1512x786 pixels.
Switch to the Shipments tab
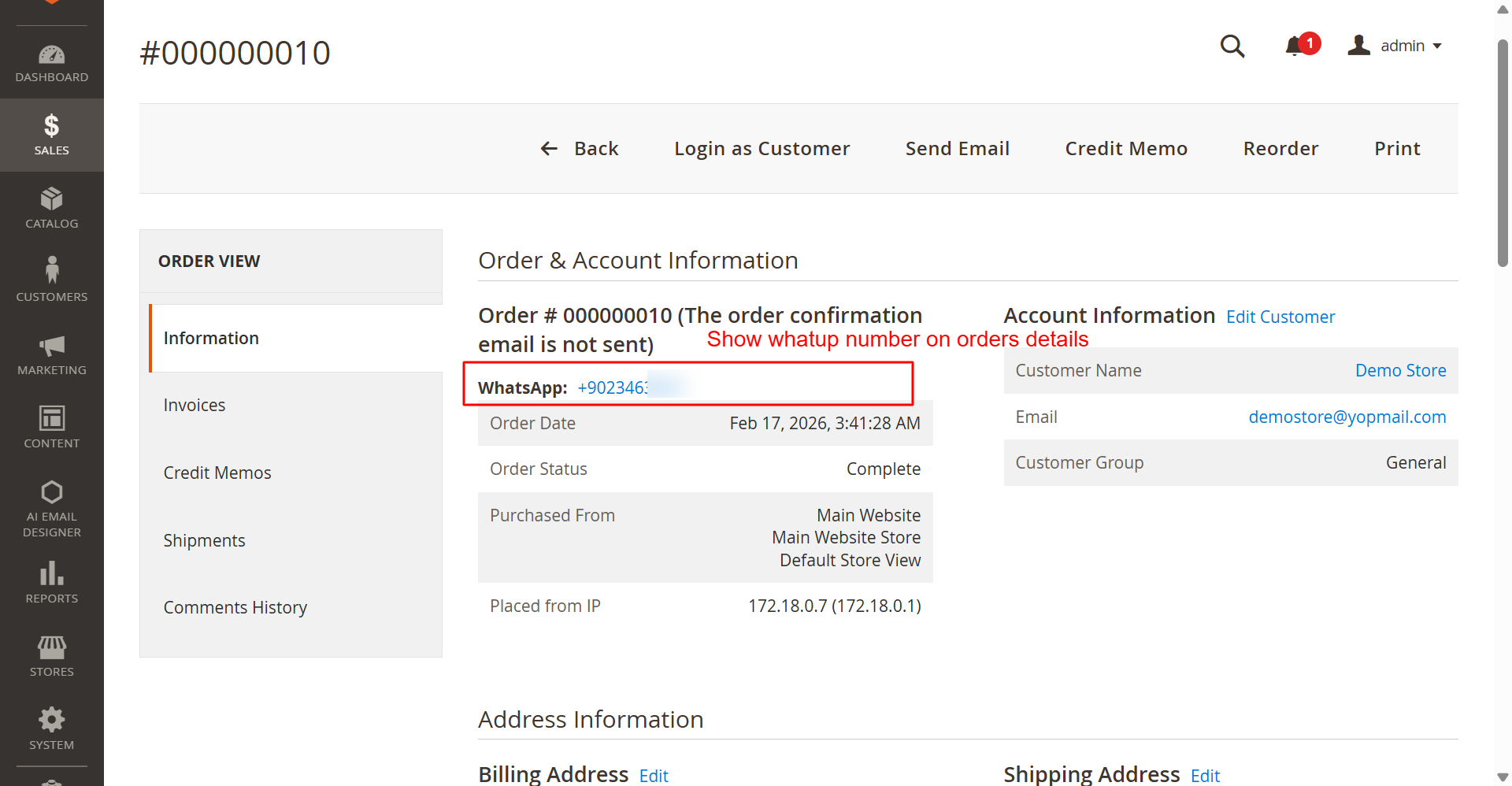[205, 541]
